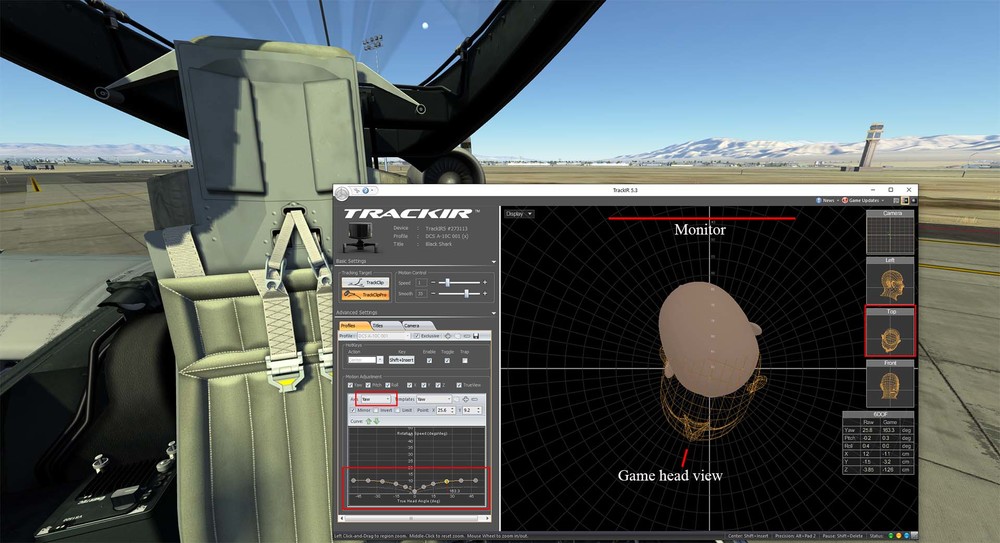Click the TrackIR round logo menu button
The width and height of the screenshot is (1000, 543).
tap(342, 194)
